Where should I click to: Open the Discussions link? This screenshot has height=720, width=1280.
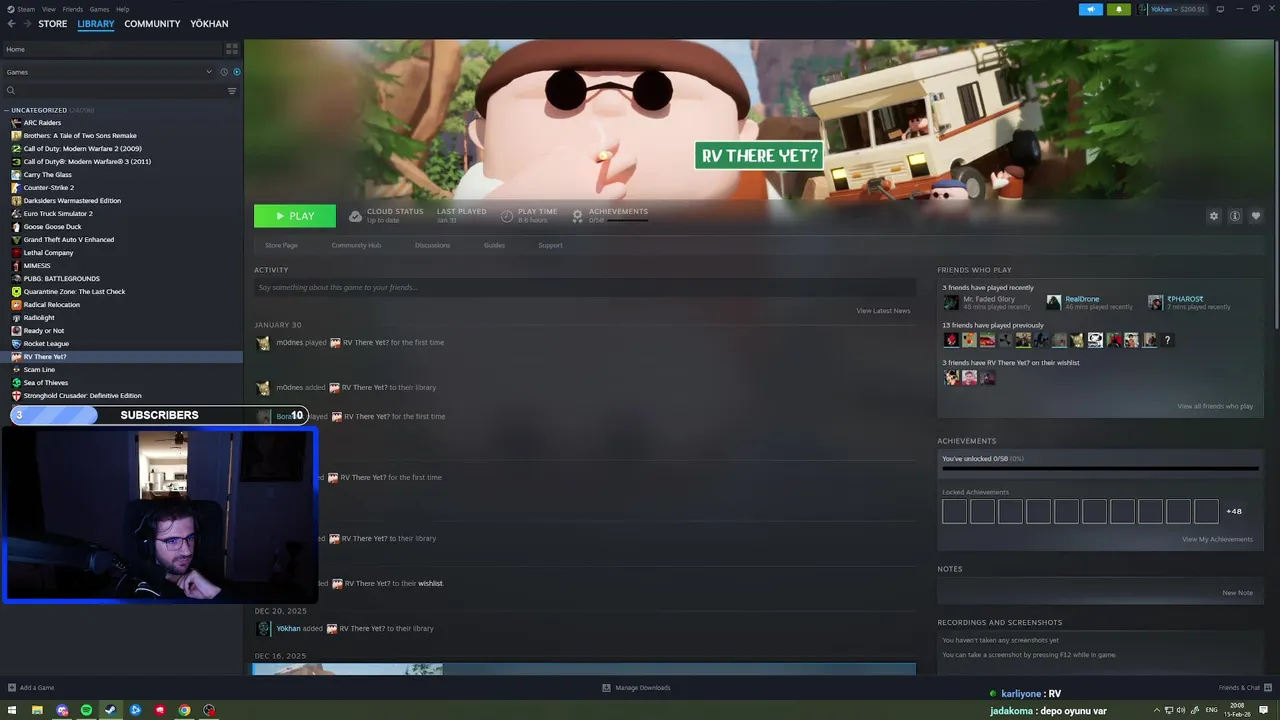click(x=432, y=245)
